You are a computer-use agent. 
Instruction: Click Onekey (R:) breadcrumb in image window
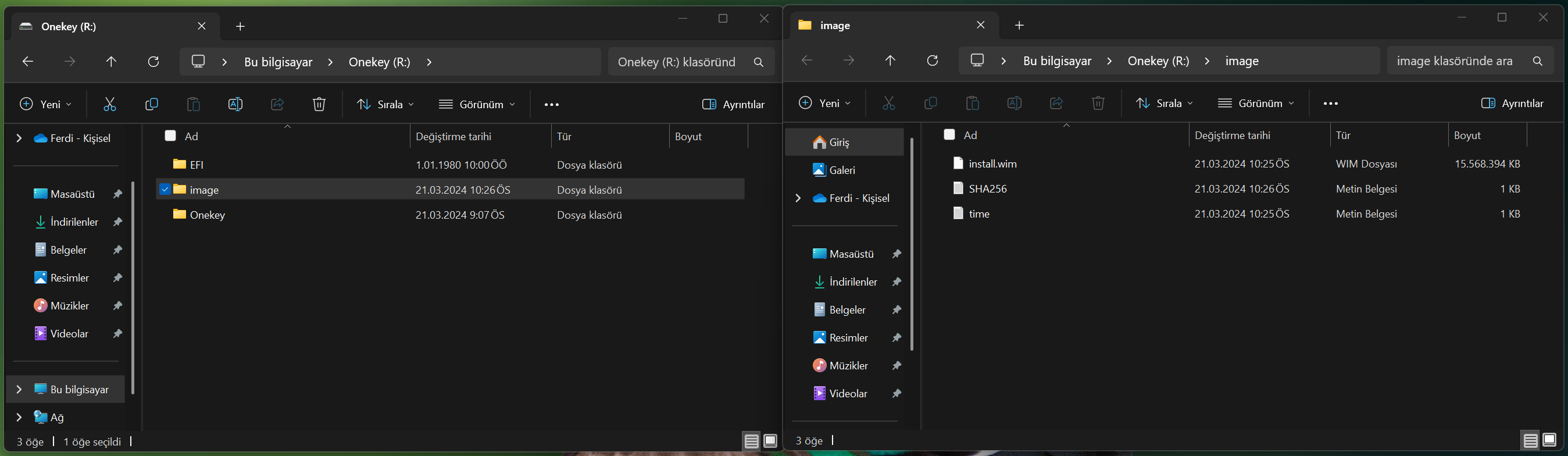tap(1158, 61)
